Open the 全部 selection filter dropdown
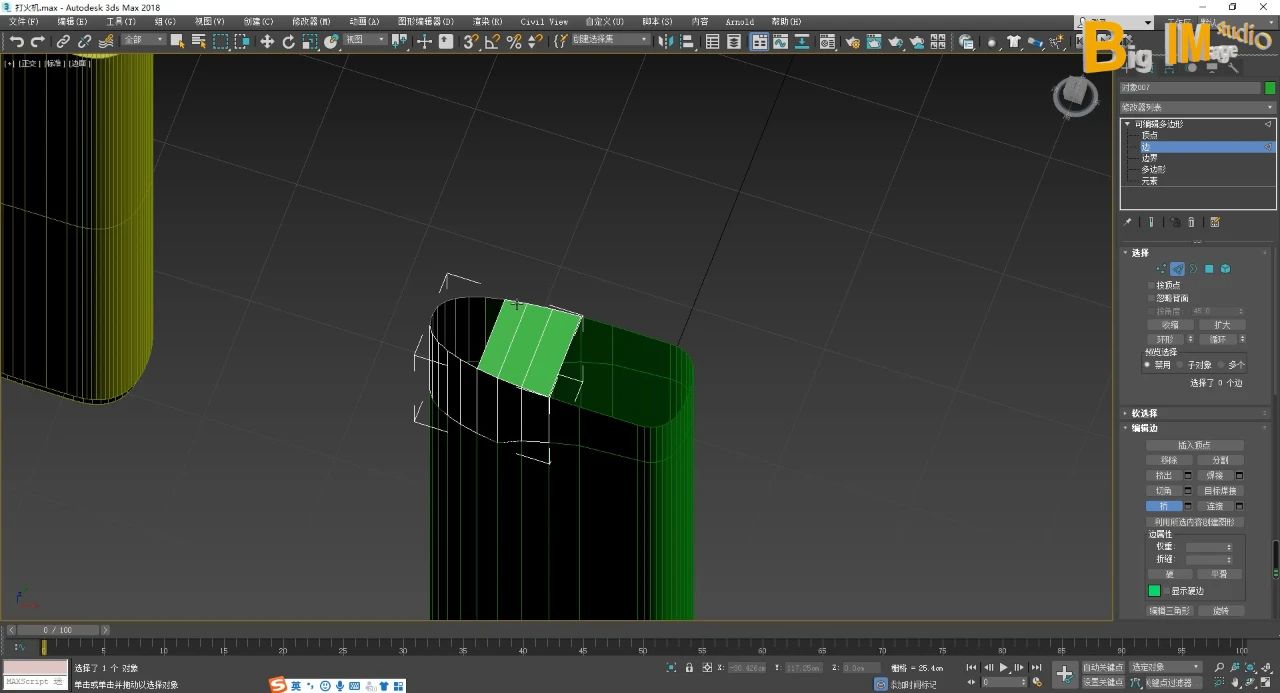The image size is (1280, 693). [x=144, y=40]
